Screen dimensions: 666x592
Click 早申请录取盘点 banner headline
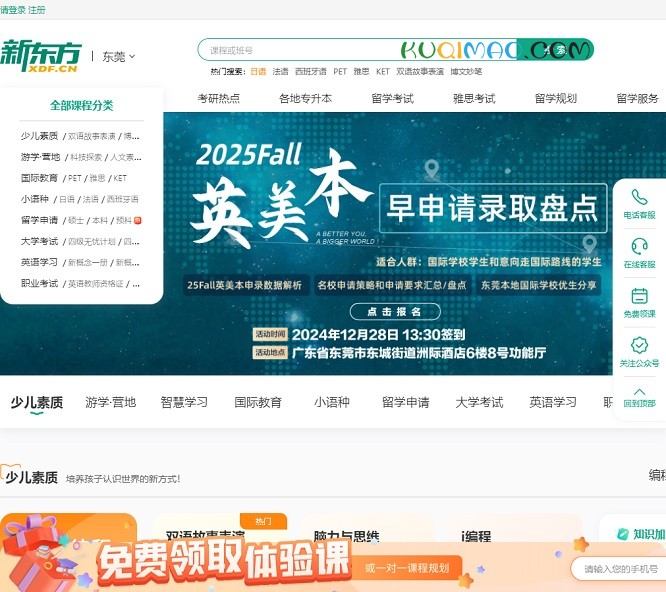click(x=493, y=208)
